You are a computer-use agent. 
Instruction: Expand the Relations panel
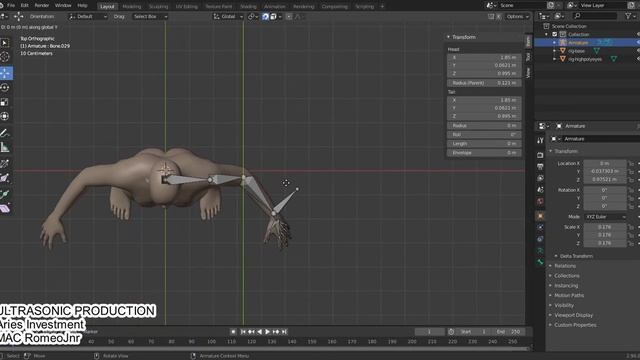[x=565, y=266]
